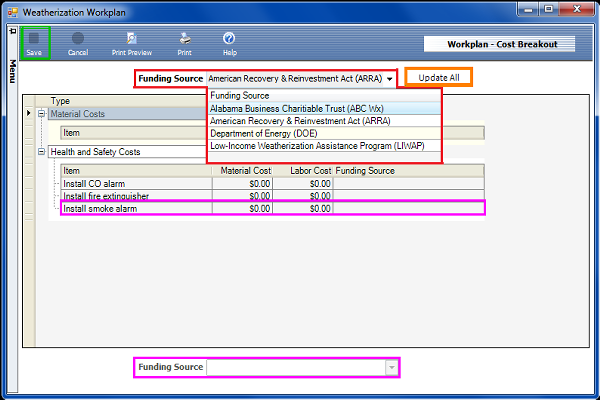600x400 pixels.
Task: Select the Install smoke alarm row
Action: (272, 209)
